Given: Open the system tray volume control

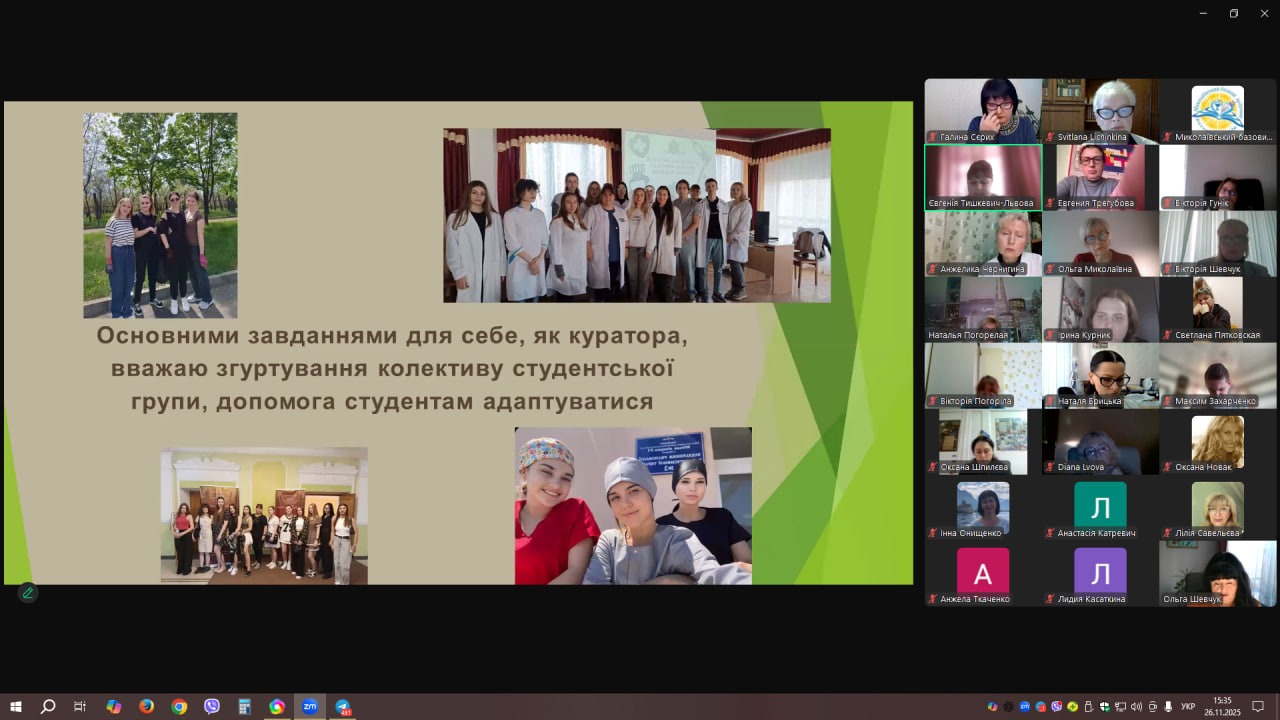Looking at the screenshot, I should 1136,707.
